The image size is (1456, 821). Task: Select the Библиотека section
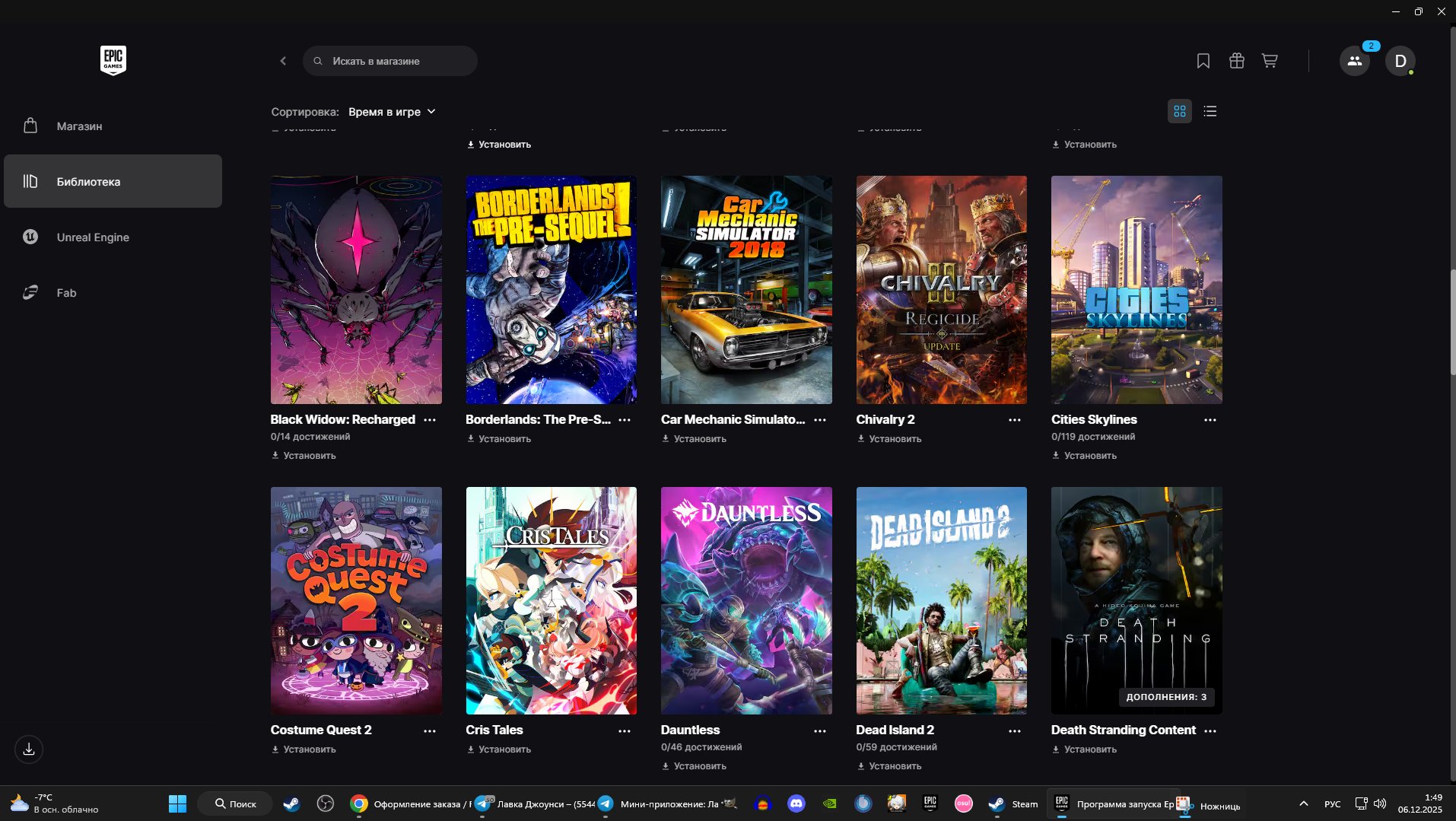point(87,181)
